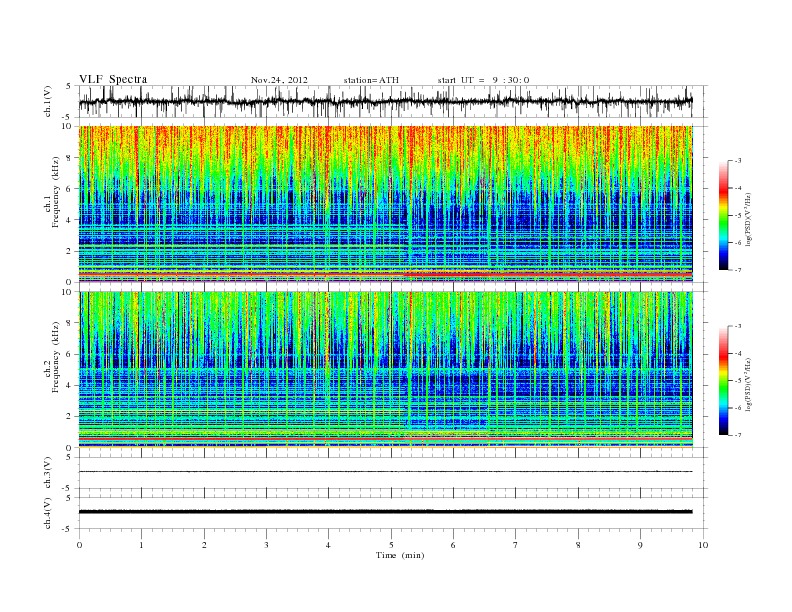Click the ch.2 spectrogram color scale bar
The image size is (792, 612).
[723, 380]
